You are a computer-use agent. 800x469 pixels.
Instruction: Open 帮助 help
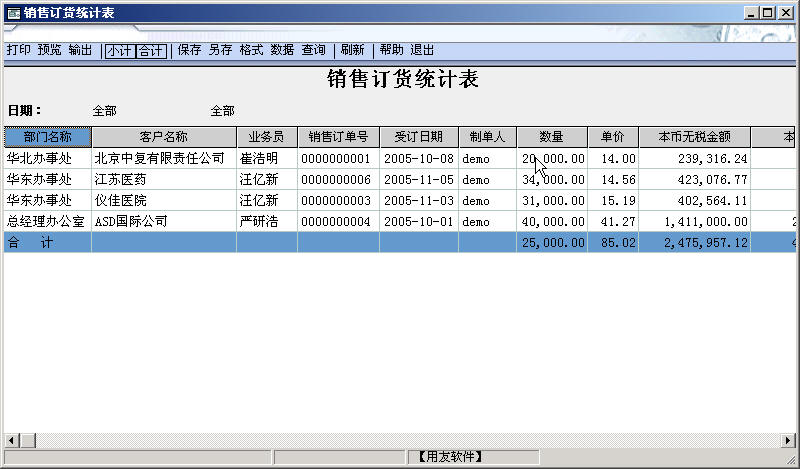coord(391,50)
